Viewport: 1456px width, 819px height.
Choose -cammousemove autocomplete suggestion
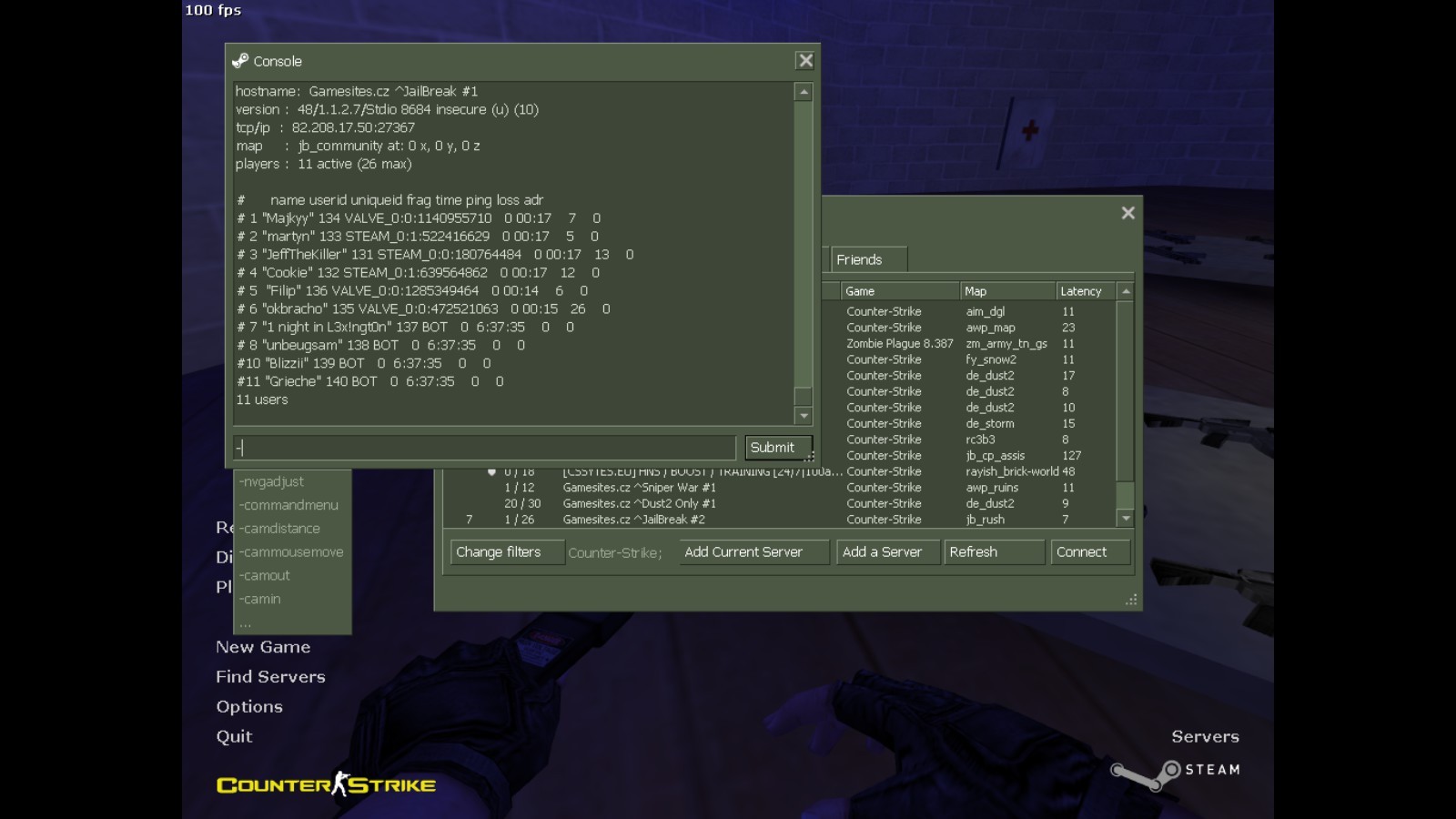pyautogui.click(x=292, y=552)
